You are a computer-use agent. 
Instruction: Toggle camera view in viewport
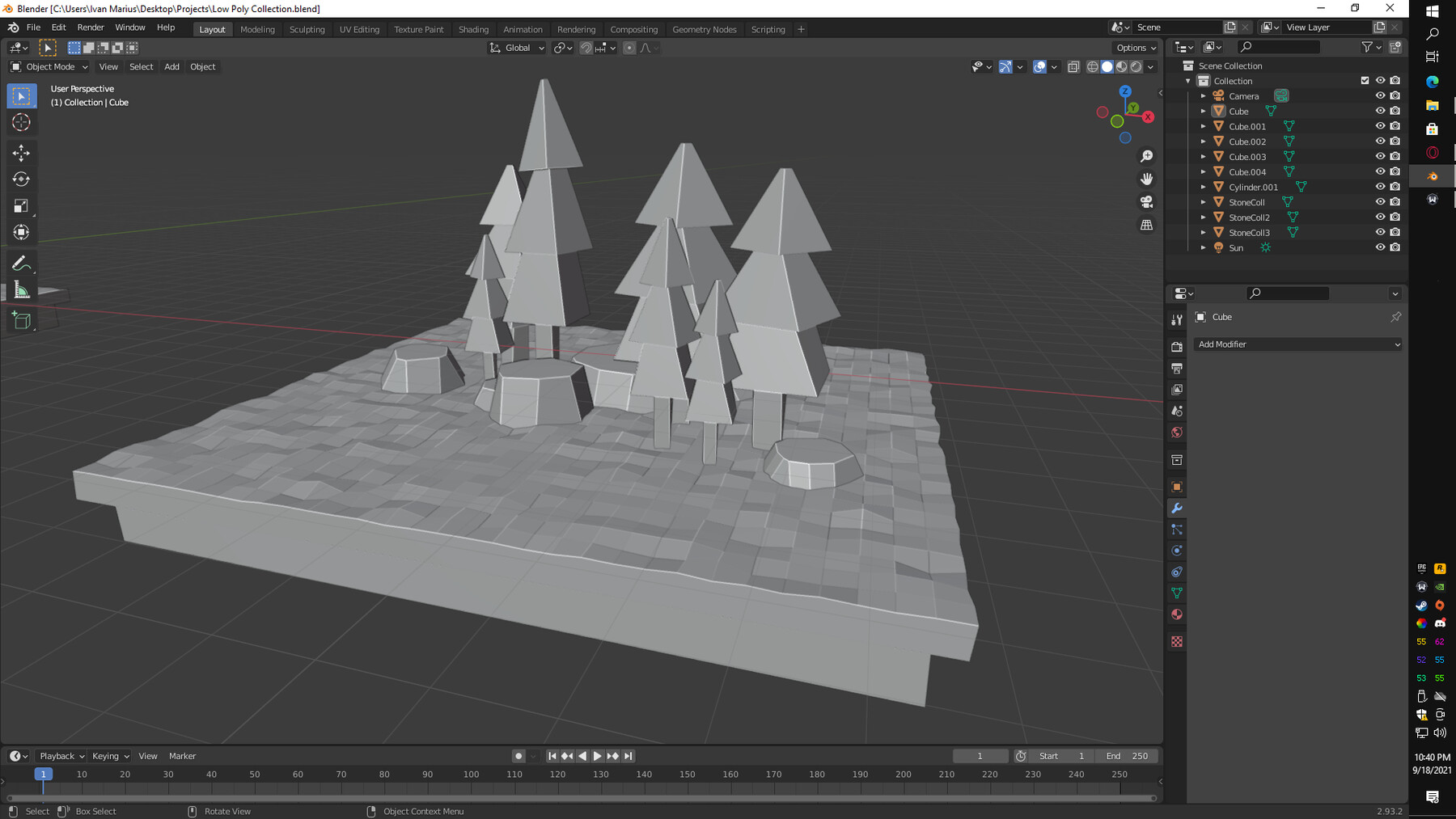[x=1146, y=202]
